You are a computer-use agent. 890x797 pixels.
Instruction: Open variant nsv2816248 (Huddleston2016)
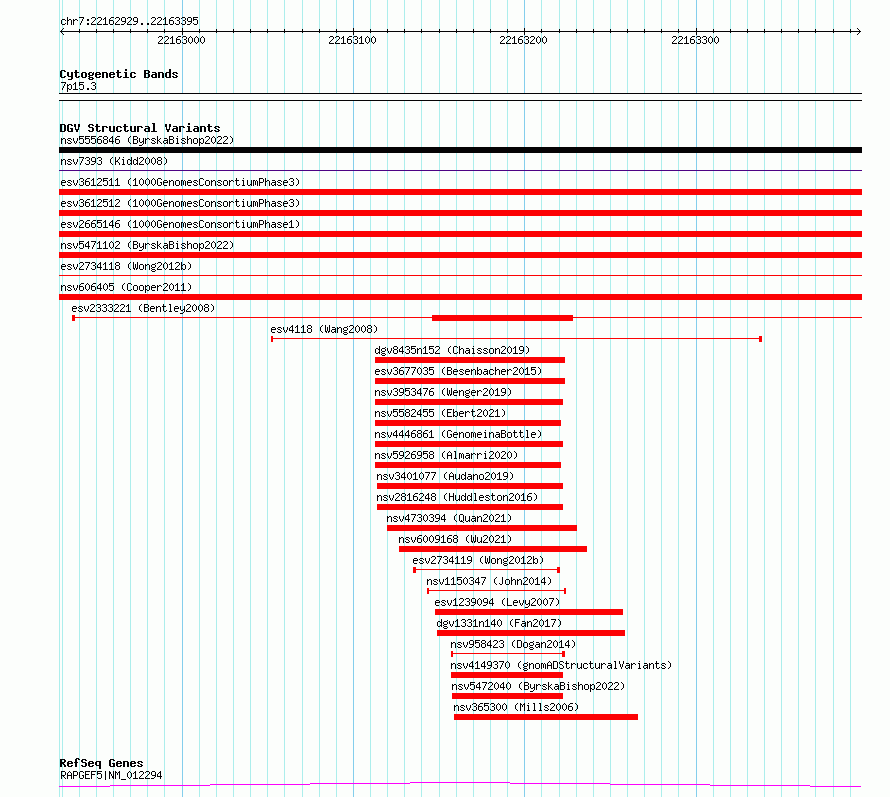point(457,497)
